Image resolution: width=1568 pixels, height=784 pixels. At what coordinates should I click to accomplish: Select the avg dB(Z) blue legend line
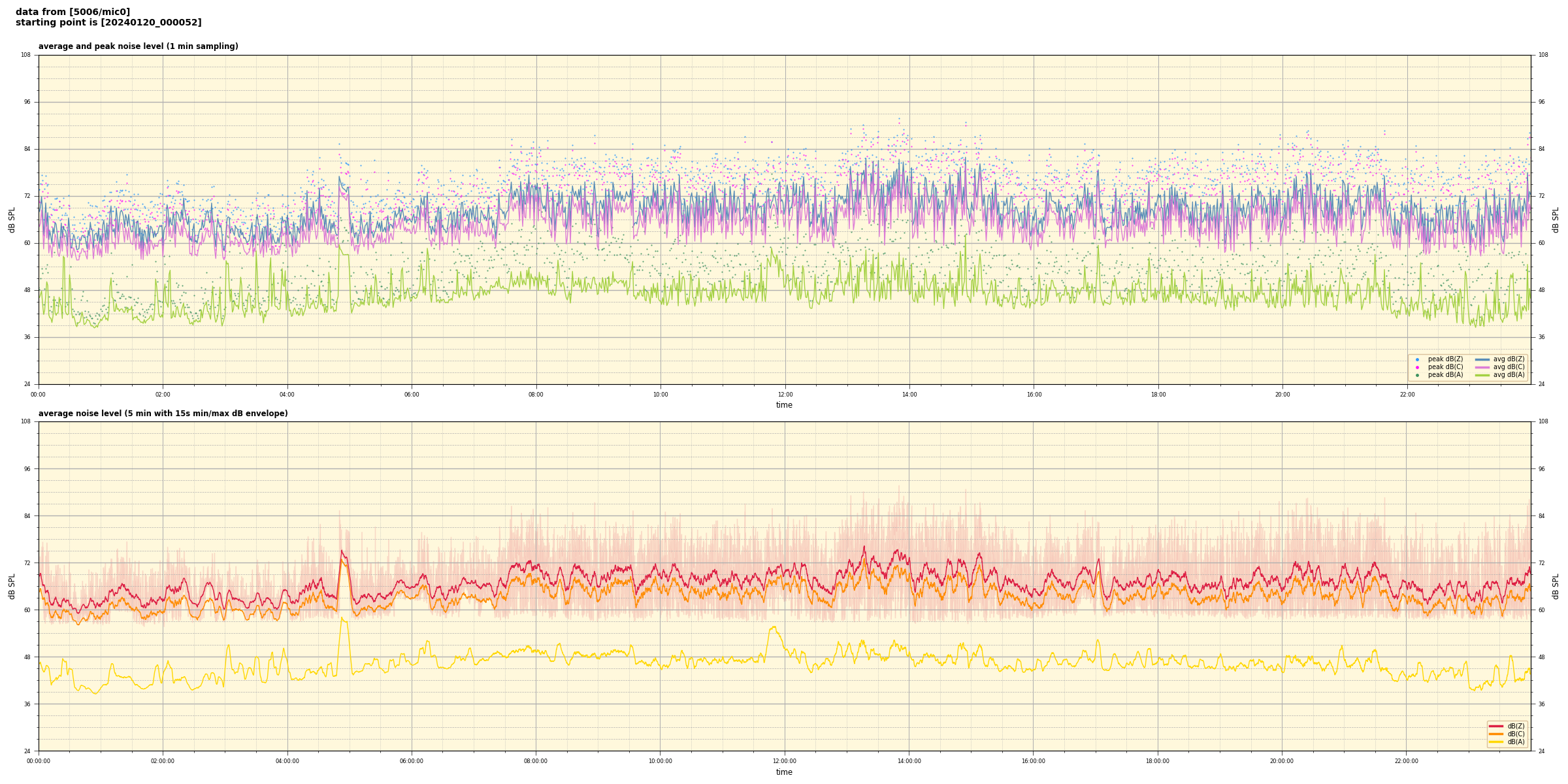pos(1482,359)
